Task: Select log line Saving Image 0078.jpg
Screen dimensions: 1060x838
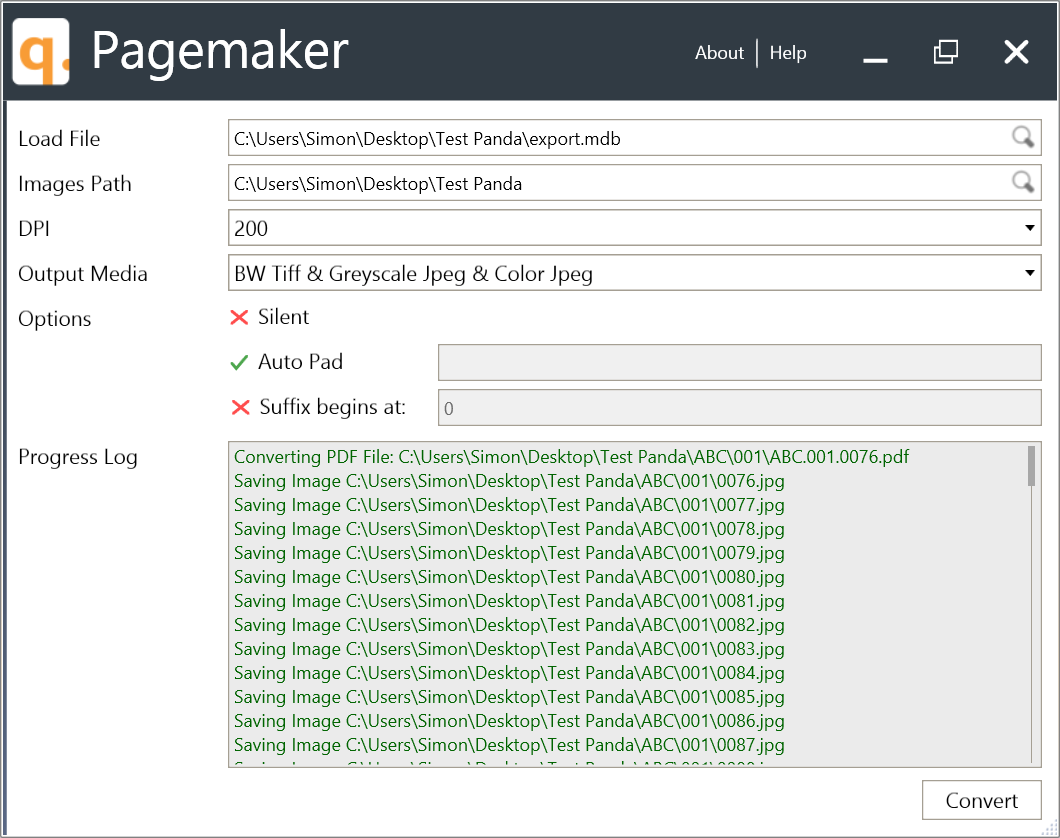Action: (509, 529)
